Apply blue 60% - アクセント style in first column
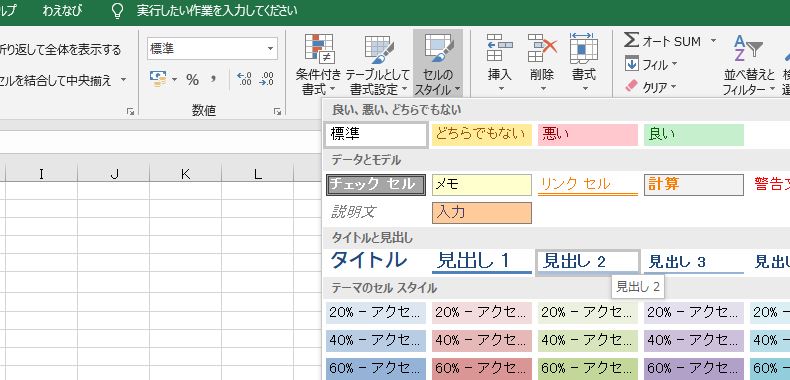This screenshot has height=380, width=790. click(376, 368)
